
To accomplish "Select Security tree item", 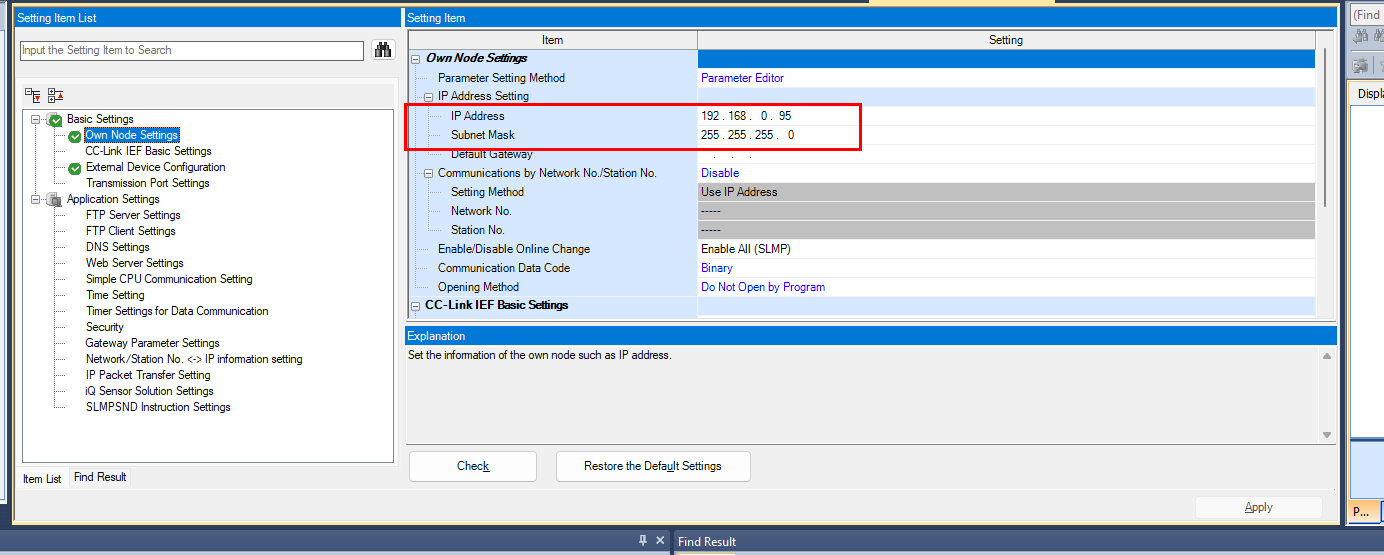I will coord(105,328).
